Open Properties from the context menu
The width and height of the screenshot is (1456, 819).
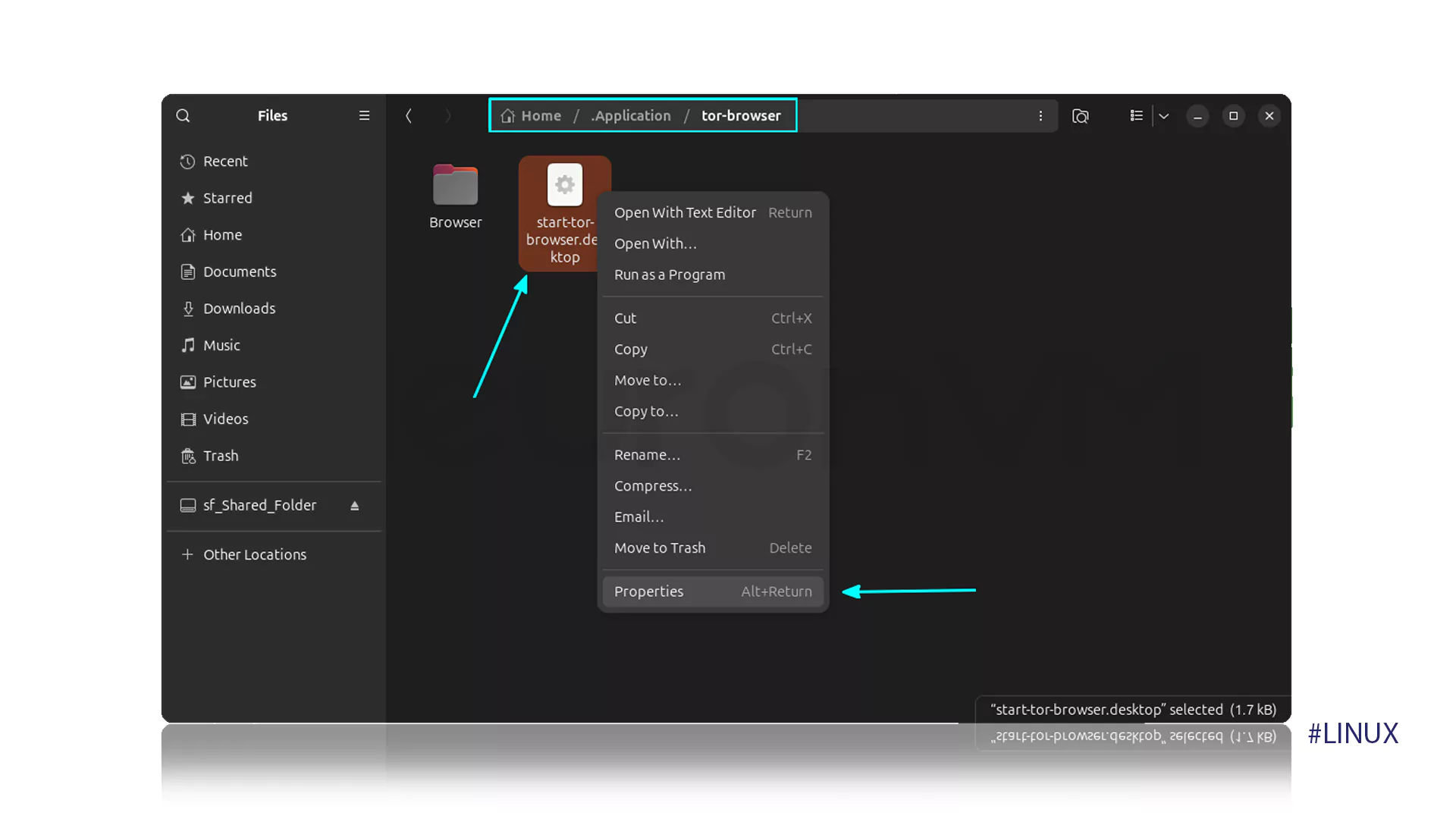click(713, 591)
